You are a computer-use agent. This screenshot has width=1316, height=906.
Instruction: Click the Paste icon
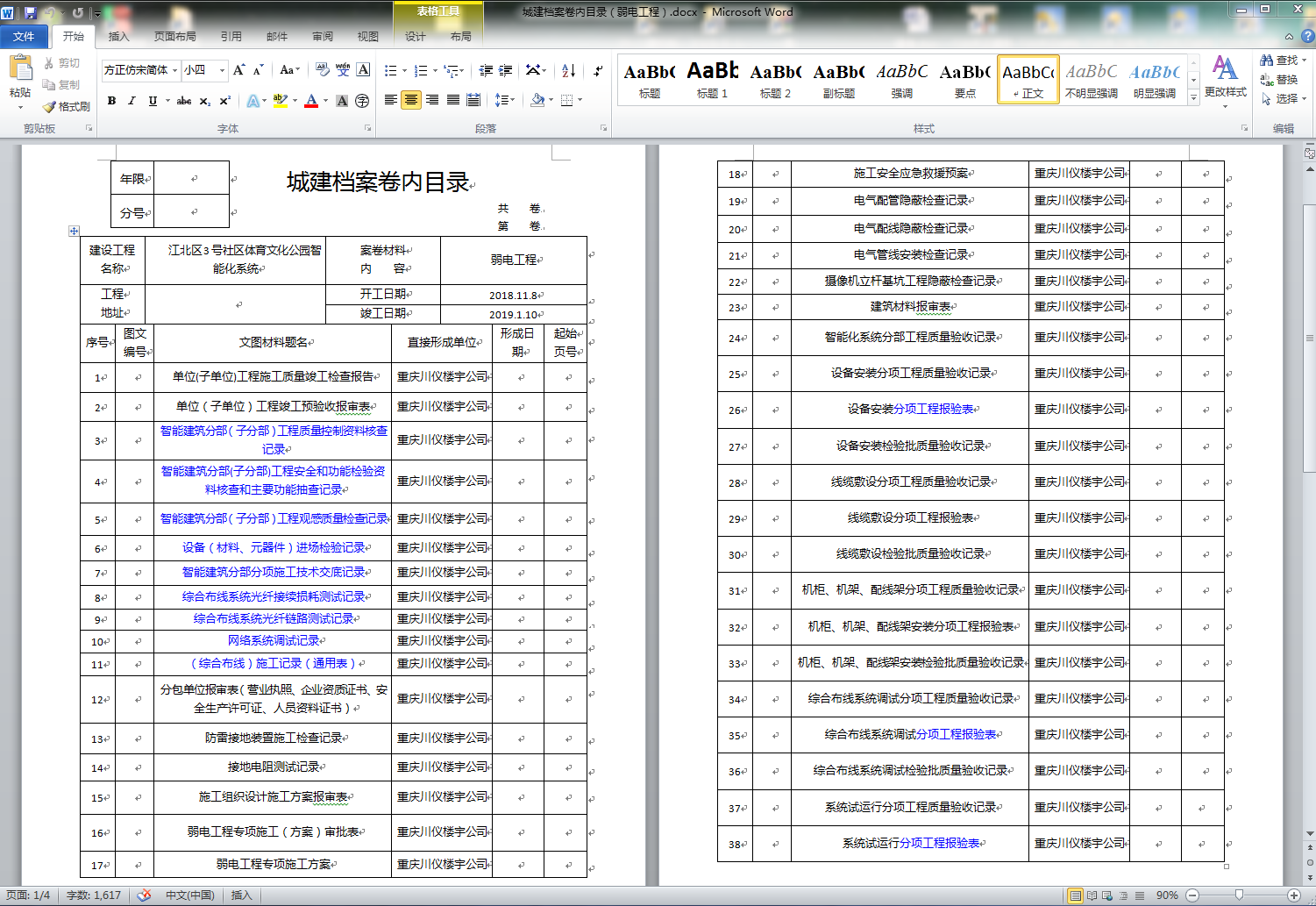tap(20, 68)
